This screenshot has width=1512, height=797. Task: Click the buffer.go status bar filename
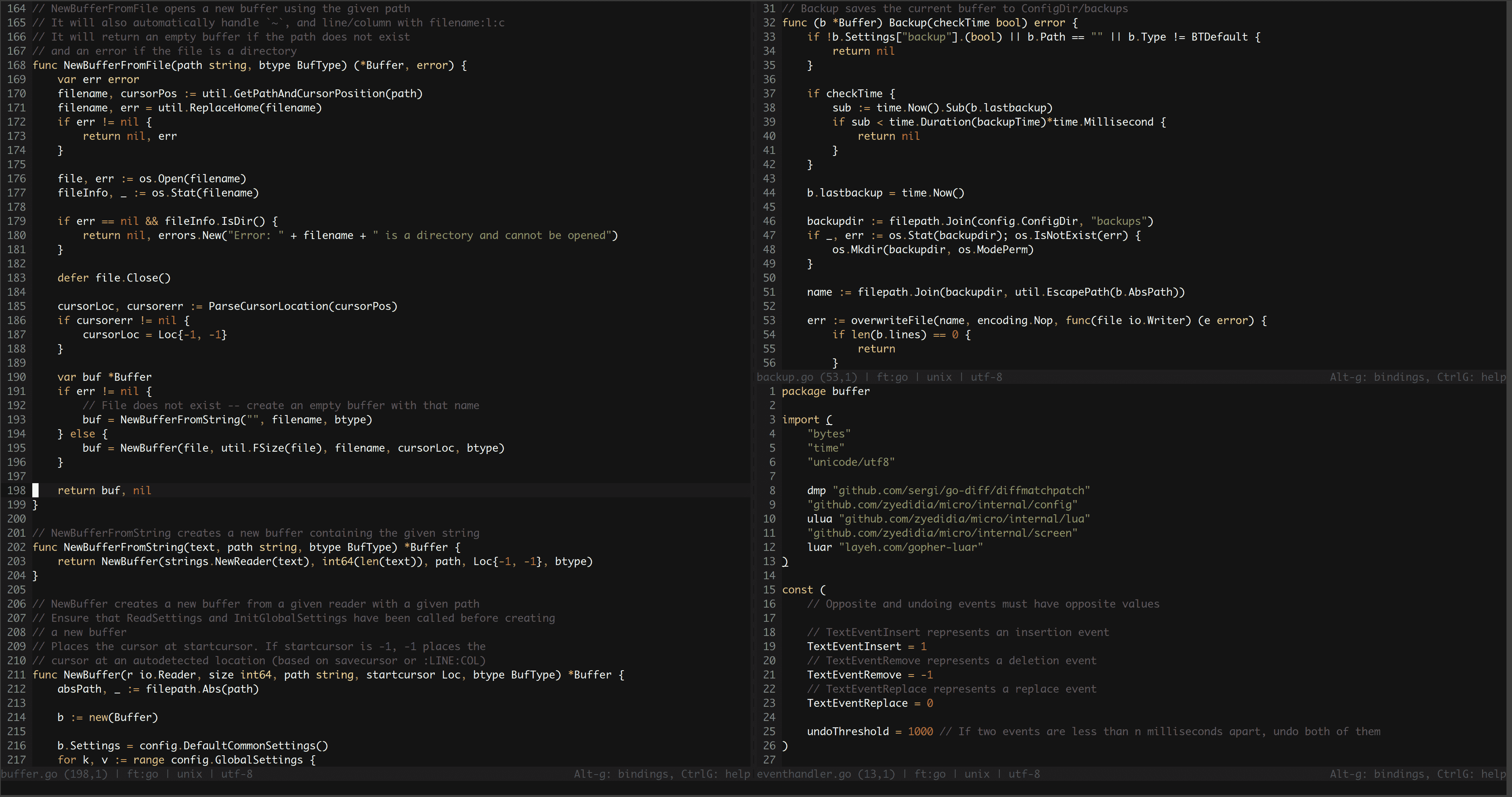click(x=30, y=774)
